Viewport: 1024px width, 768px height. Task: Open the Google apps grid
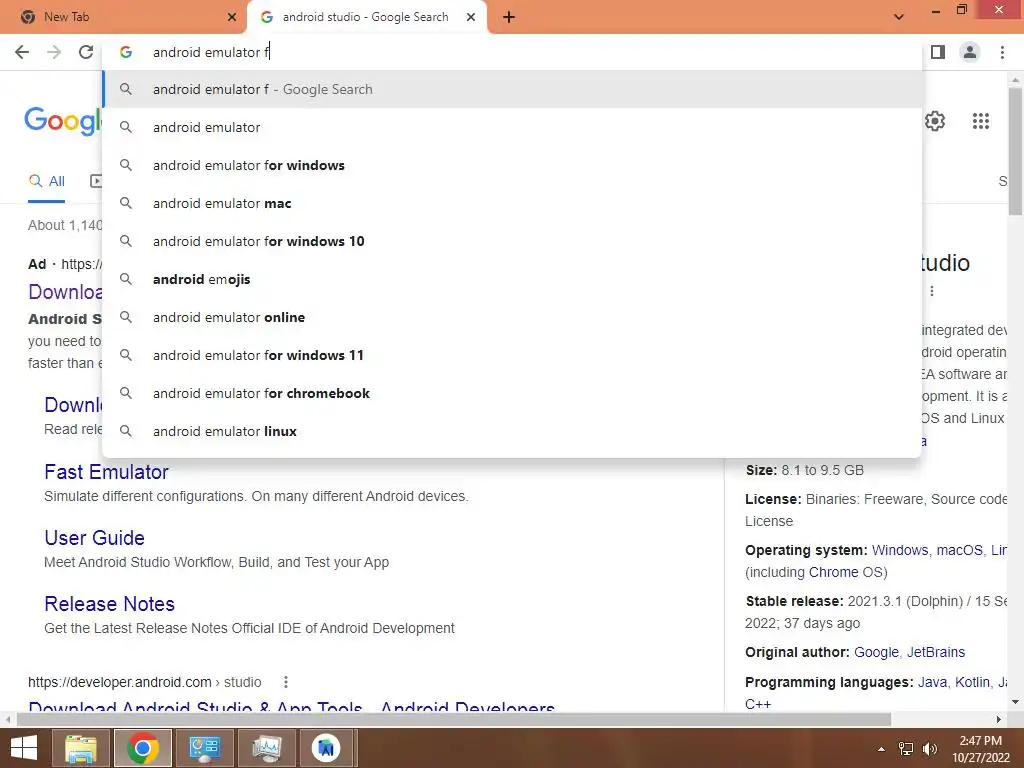(980, 121)
